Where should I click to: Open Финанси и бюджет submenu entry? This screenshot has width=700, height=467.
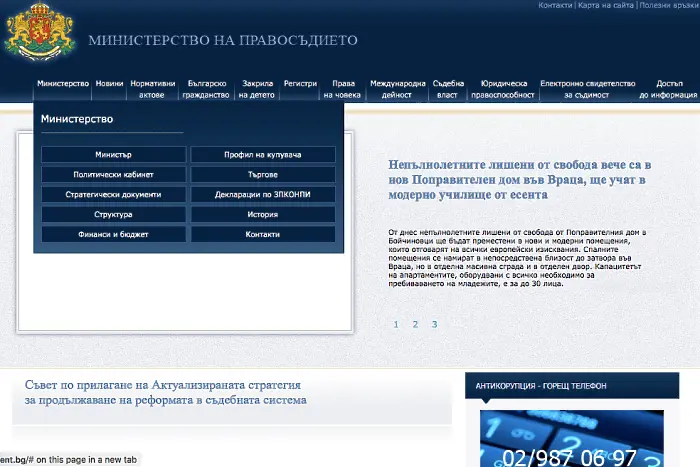[113, 234]
